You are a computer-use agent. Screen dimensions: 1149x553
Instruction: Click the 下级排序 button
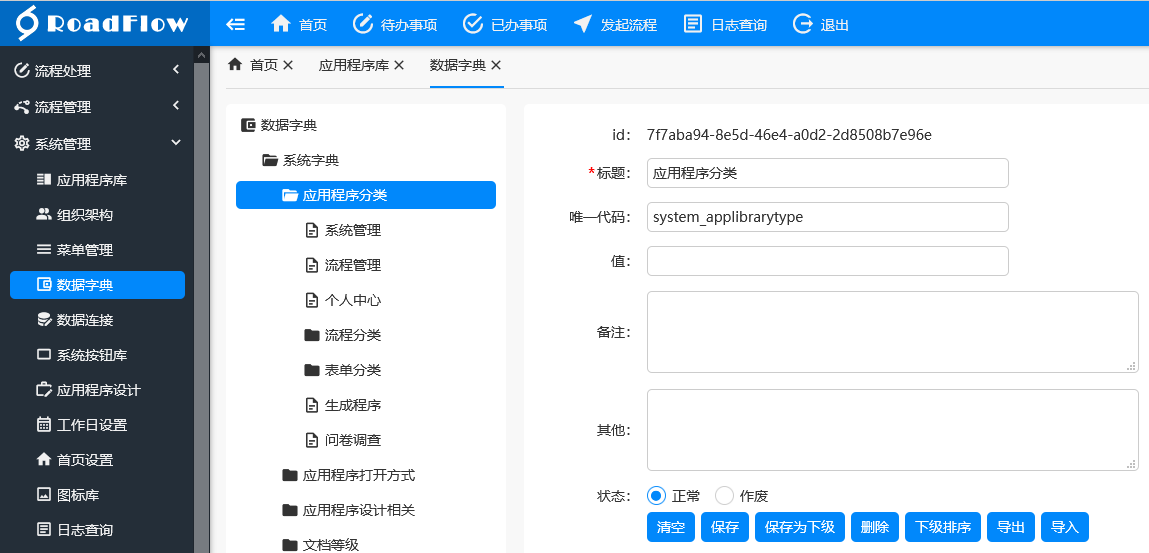coord(943,527)
